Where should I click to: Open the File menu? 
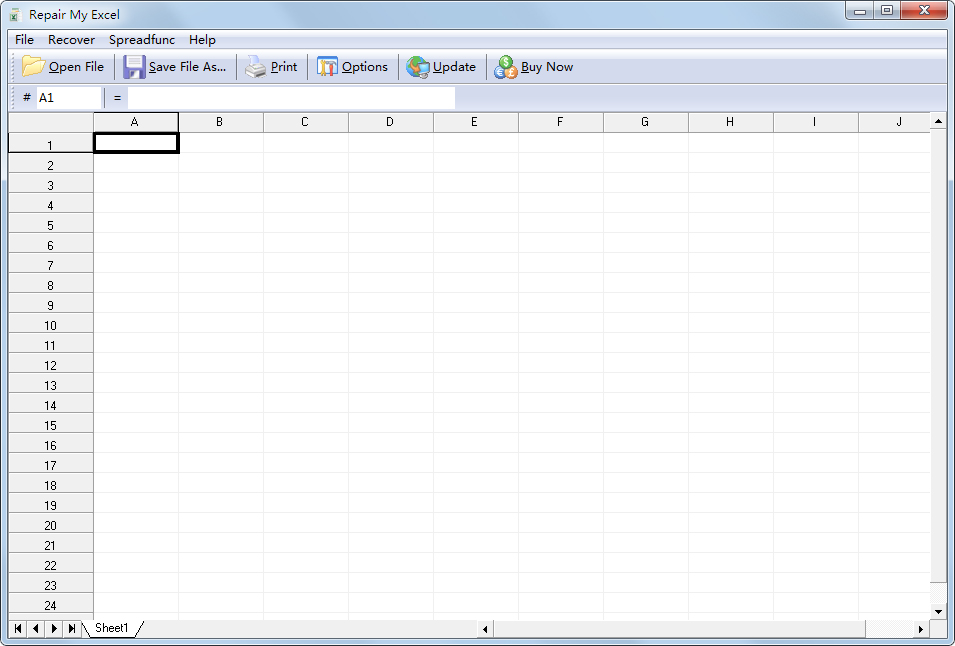coord(23,40)
